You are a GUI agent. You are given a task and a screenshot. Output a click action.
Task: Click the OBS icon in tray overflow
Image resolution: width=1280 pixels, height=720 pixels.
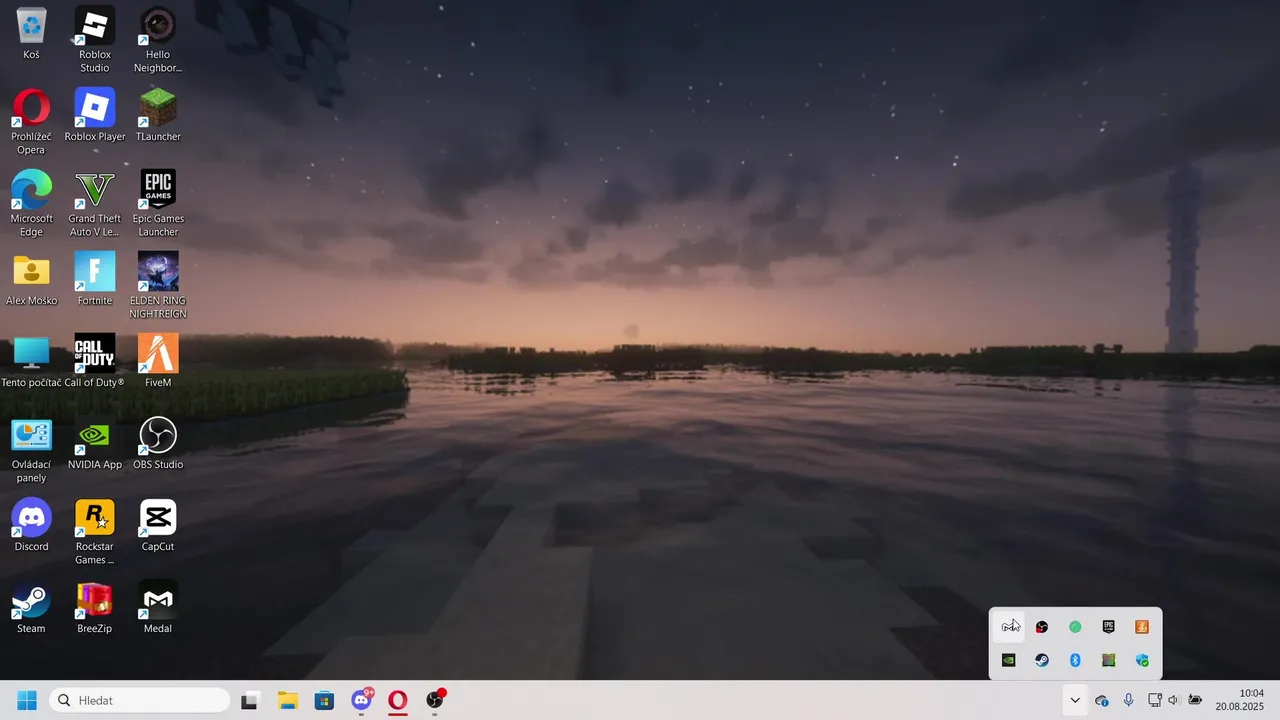point(1042,627)
